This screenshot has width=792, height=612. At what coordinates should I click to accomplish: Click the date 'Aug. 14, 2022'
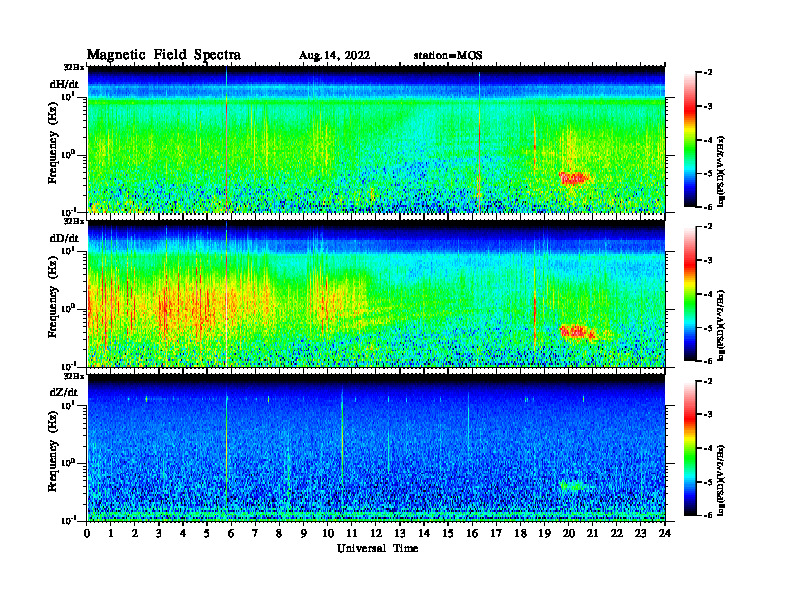[334, 56]
